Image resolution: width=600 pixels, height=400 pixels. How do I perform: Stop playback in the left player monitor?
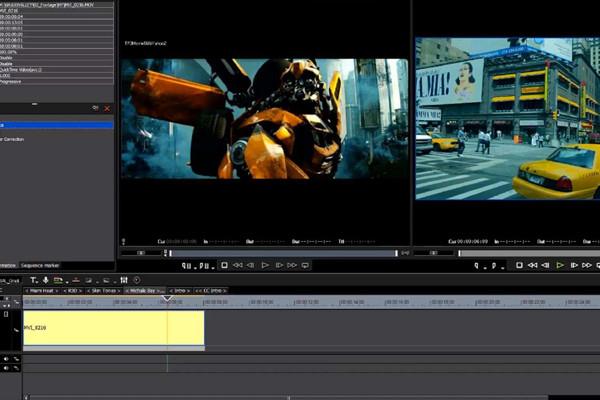click(225, 265)
